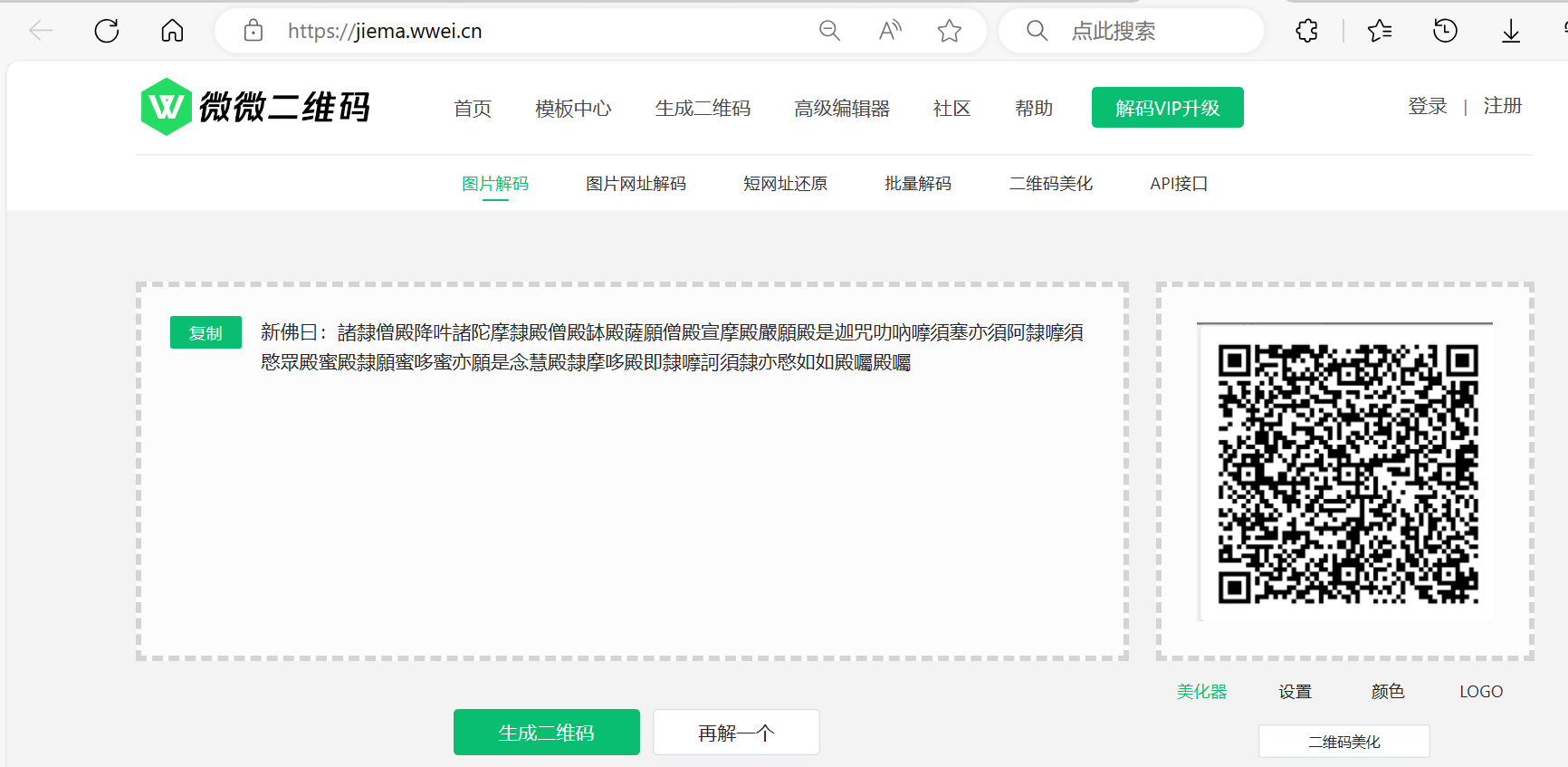This screenshot has width=1568, height=767.
Task: Open the 帮助 menu item
Action: coord(1034,109)
